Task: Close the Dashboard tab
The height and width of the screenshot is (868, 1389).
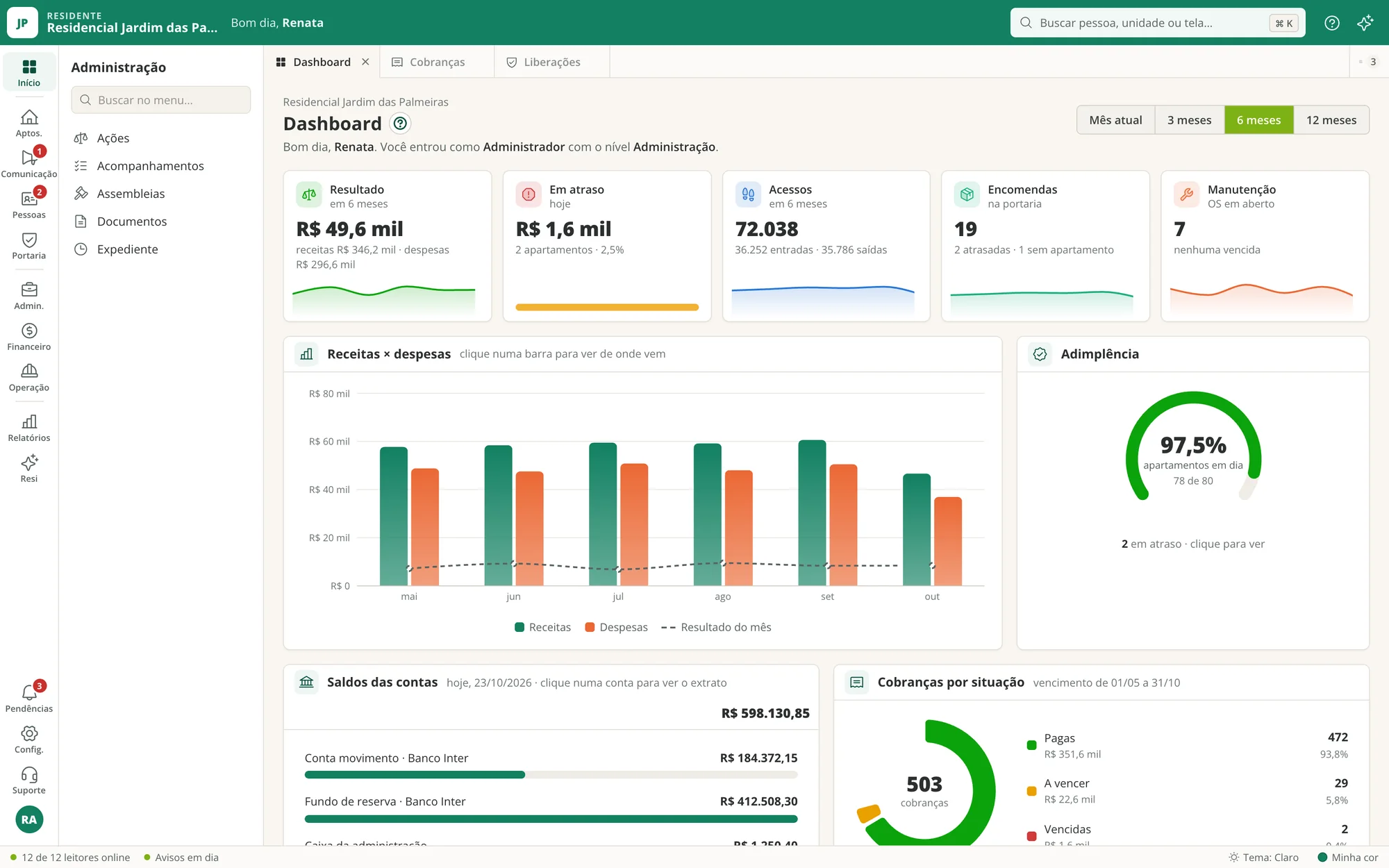Action: pyautogui.click(x=365, y=62)
